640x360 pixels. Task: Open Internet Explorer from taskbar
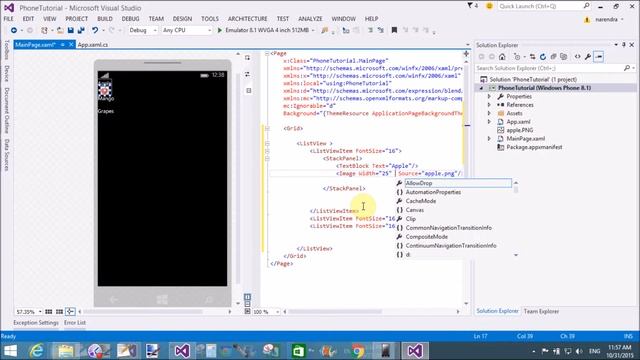(x=37, y=351)
